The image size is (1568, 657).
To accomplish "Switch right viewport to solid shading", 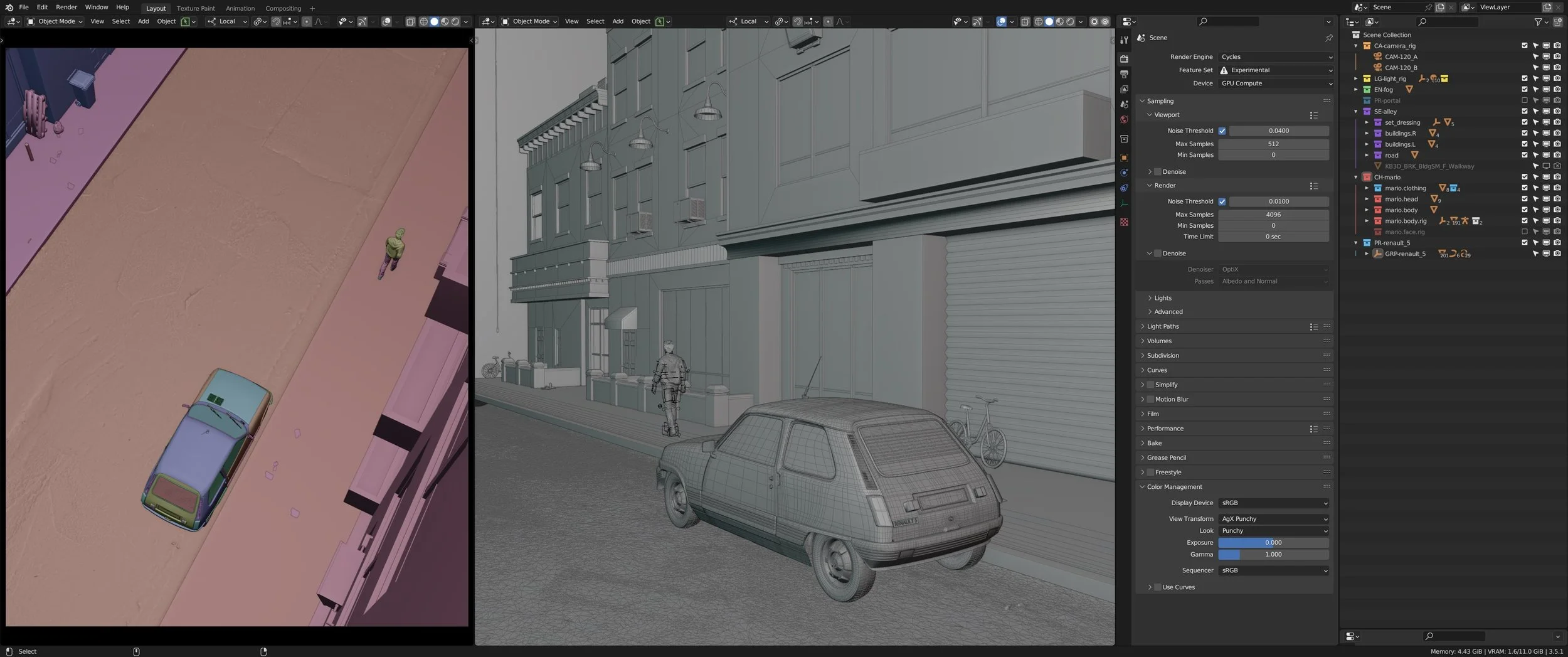I will point(1049,21).
